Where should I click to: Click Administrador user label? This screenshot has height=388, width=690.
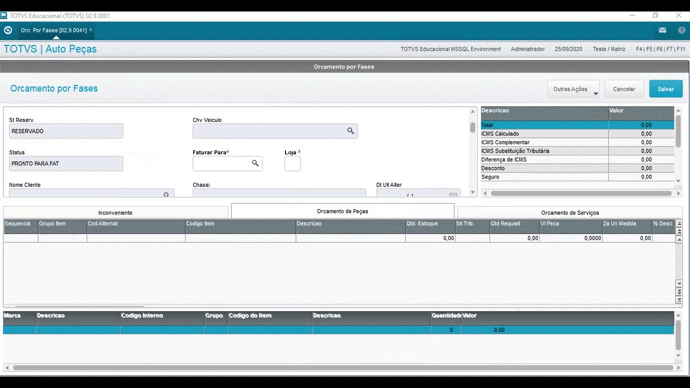click(x=528, y=49)
